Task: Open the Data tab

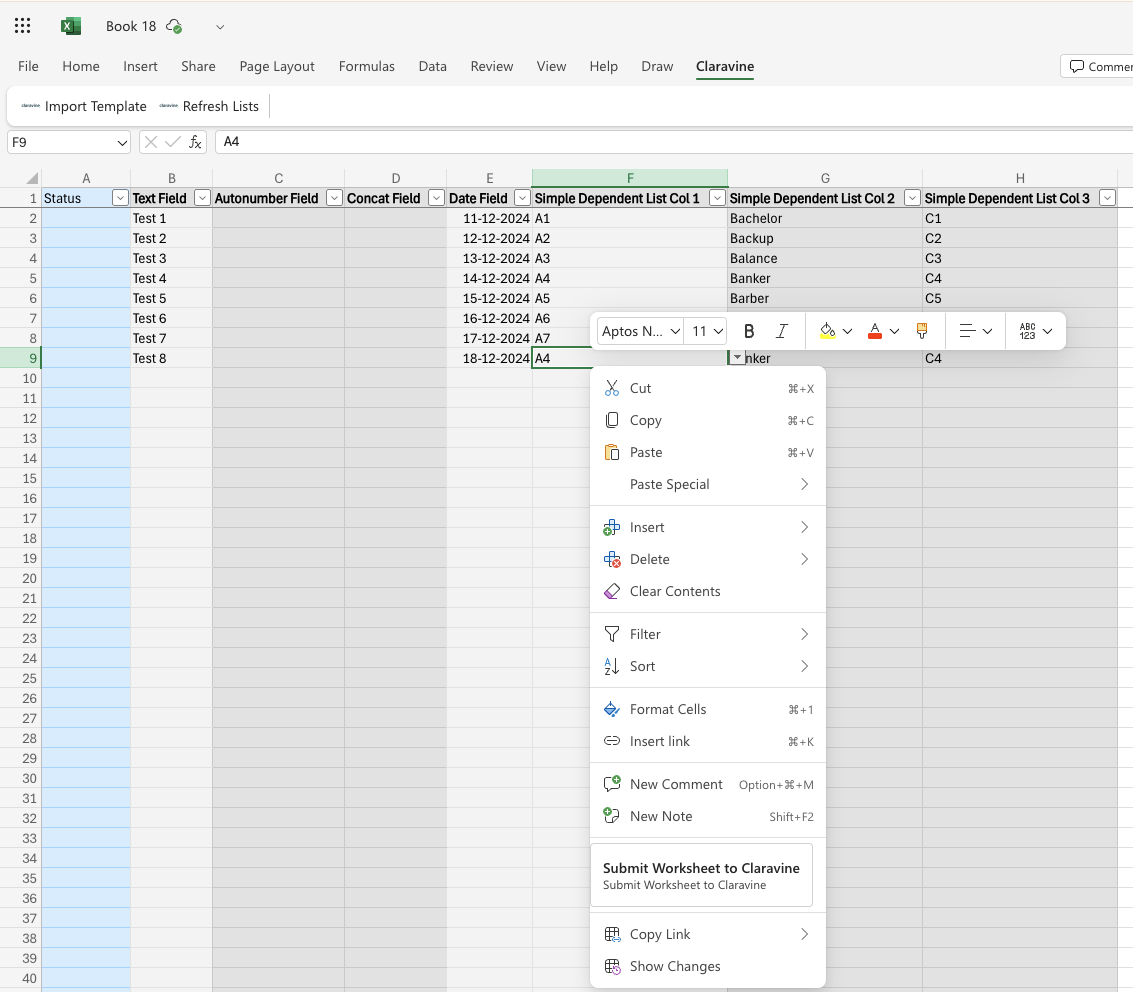Action: coord(432,66)
